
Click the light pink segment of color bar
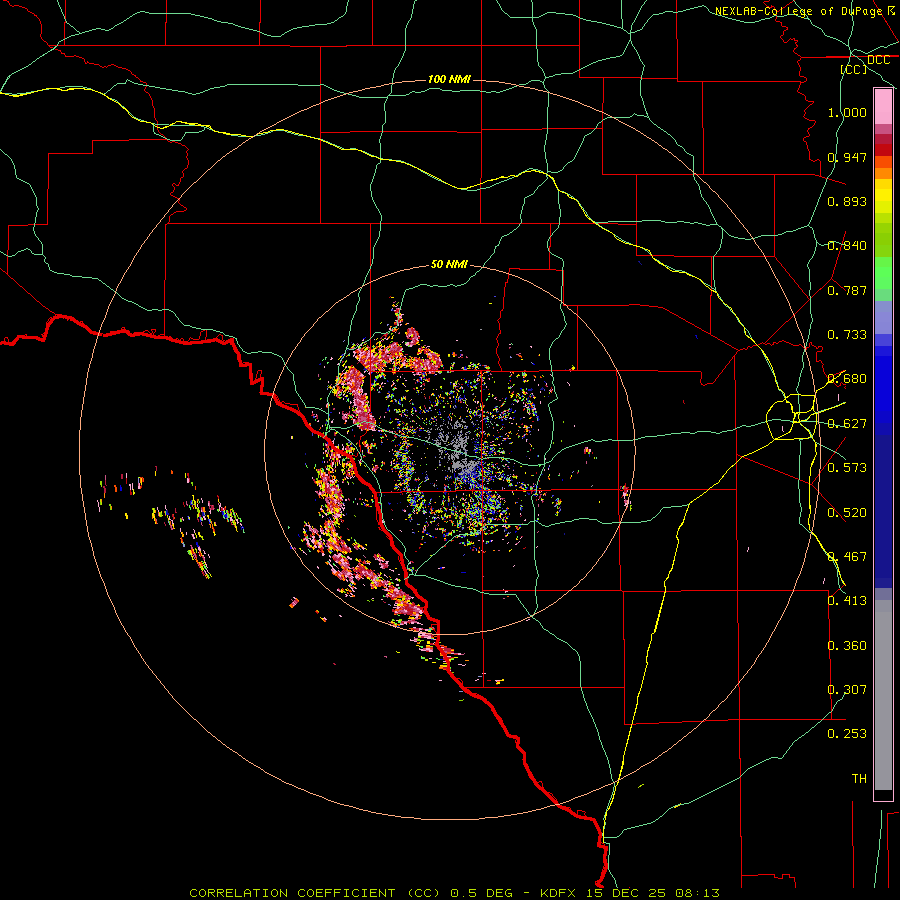click(x=883, y=107)
